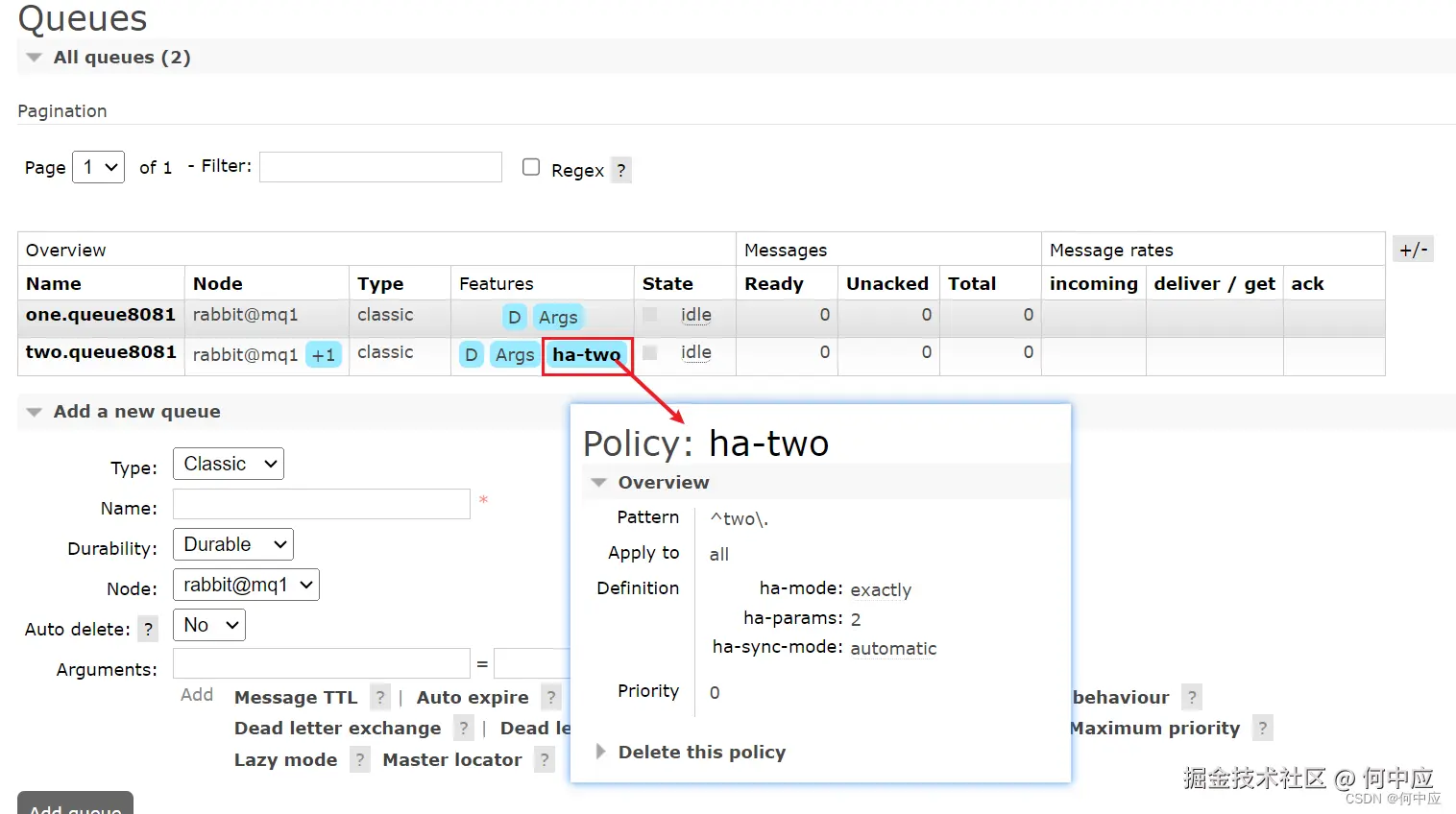
Task: Open help for Maximum priority
Action: click(x=1263, y=728)
